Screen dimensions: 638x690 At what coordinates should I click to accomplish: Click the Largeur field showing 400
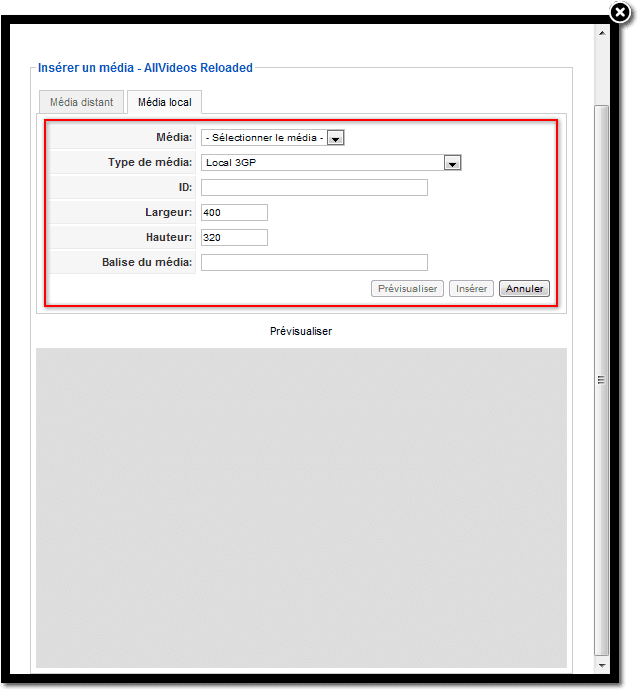point(234,213)
